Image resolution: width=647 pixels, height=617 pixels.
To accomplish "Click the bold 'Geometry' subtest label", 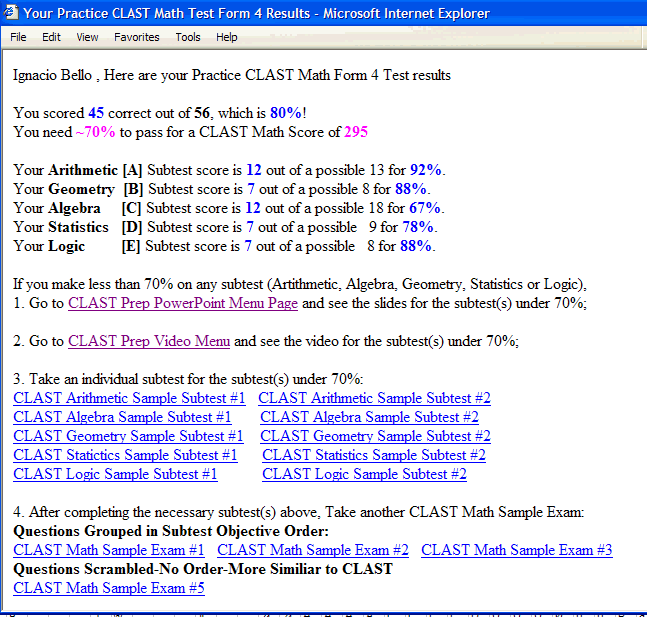I will click(82, 189).
